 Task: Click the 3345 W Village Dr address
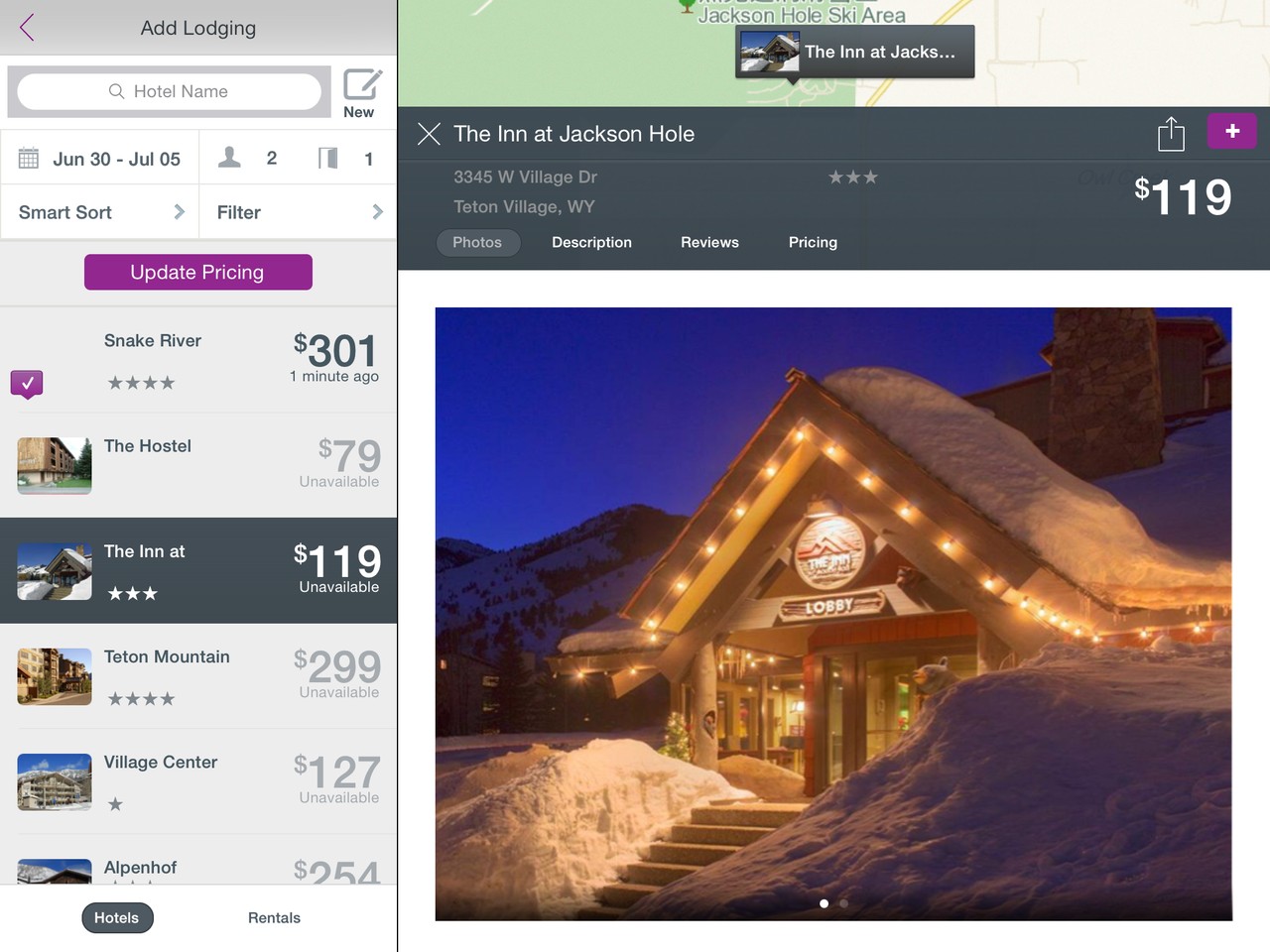[525, 177]
